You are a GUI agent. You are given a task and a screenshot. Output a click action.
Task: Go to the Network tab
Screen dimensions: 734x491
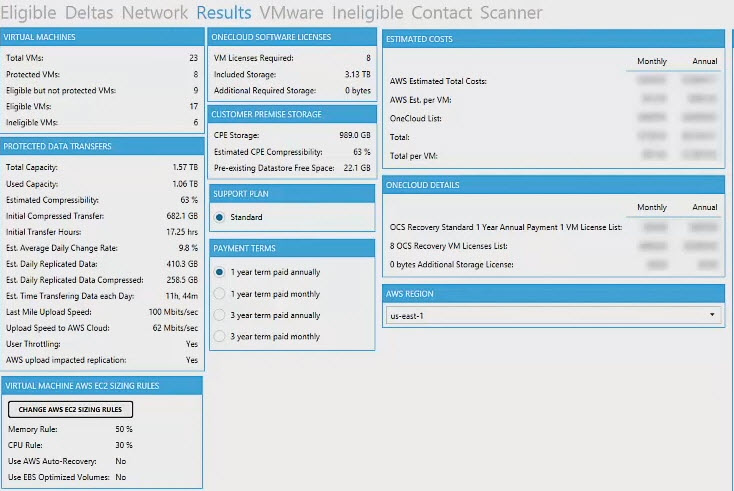[x=154, y=13]
